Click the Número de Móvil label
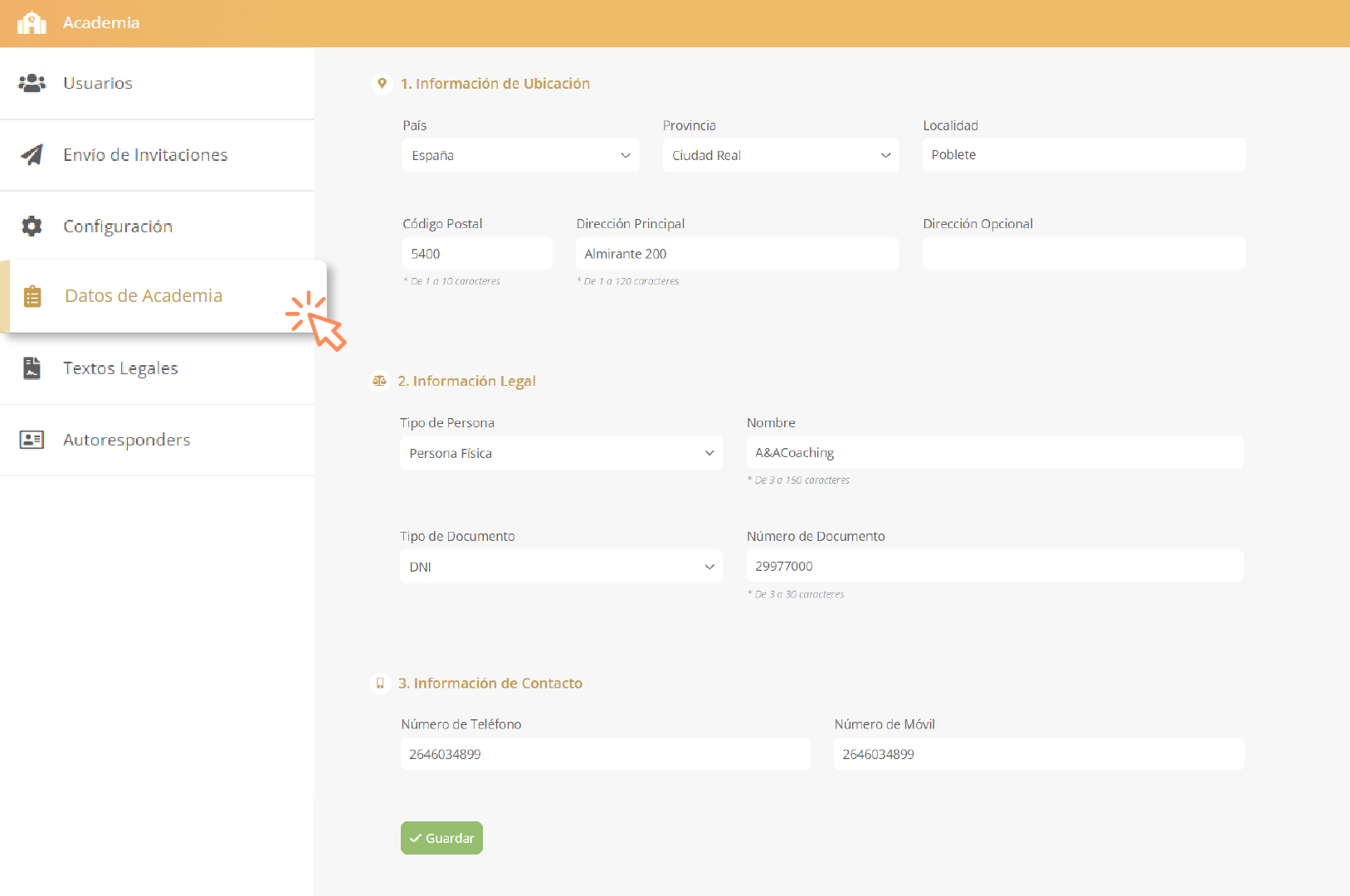1350x896 pixels. [x=885, y=724]
